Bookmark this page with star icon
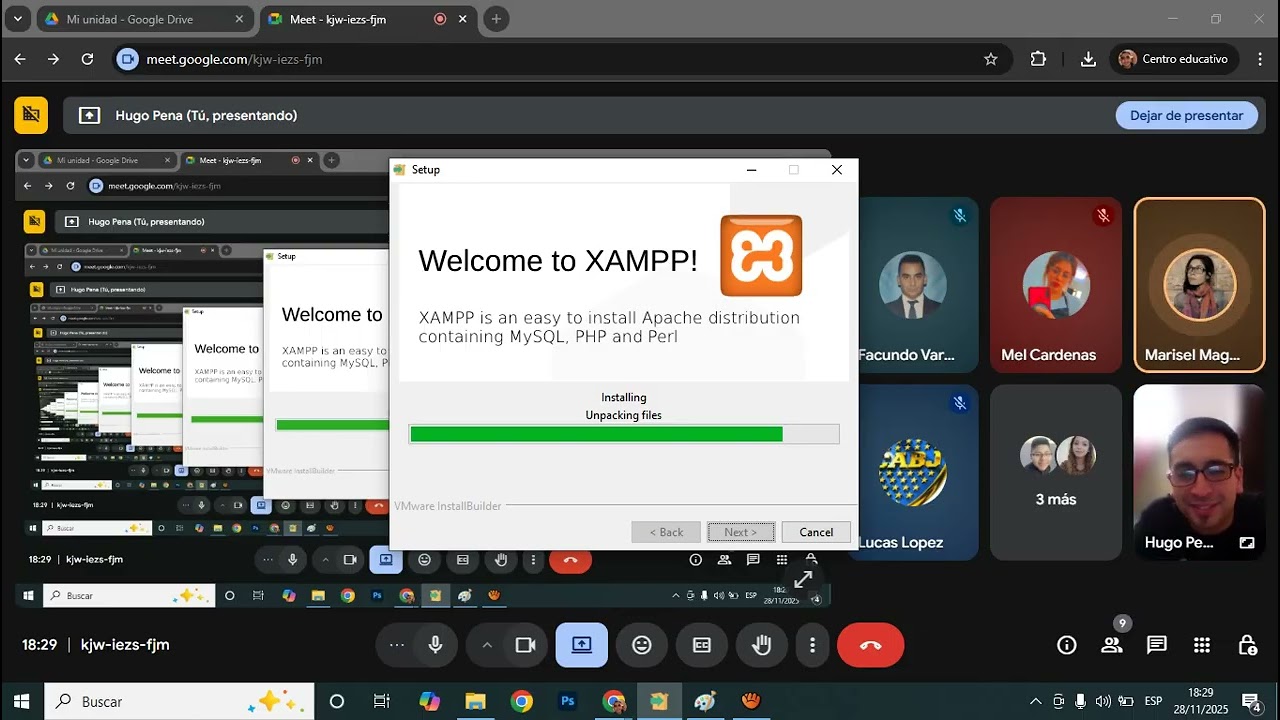 pyautogui.click(x=991, y=59)
